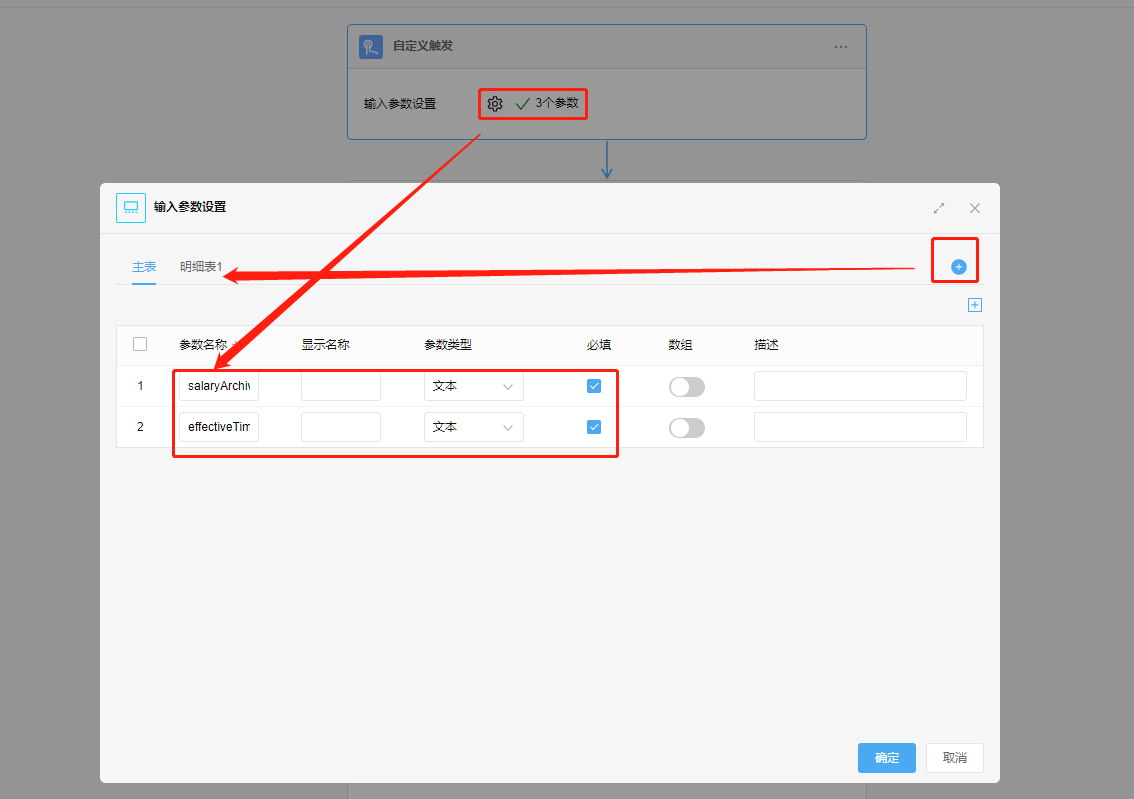Switch to the 明细表1 tab
The height and width of the screenshot is (799, 1134).
(201, 267)
